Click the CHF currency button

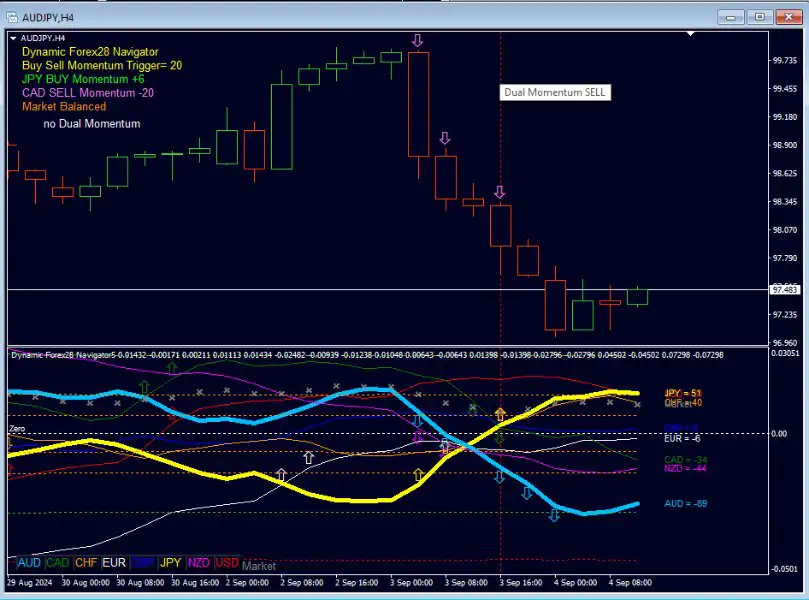86,564
